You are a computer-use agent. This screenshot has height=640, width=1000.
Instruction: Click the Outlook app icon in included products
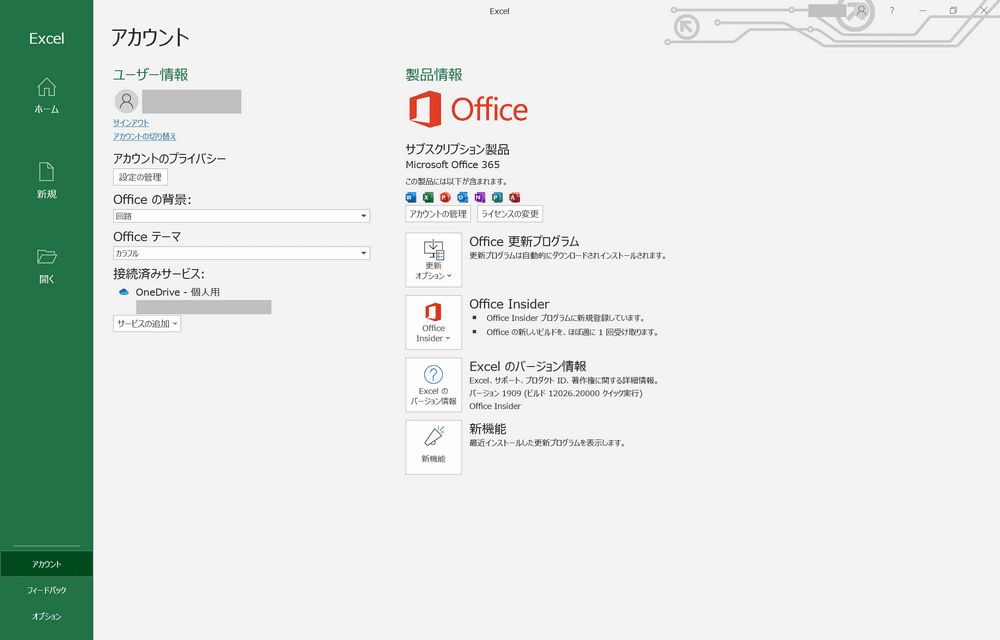[x=462, y=198]
